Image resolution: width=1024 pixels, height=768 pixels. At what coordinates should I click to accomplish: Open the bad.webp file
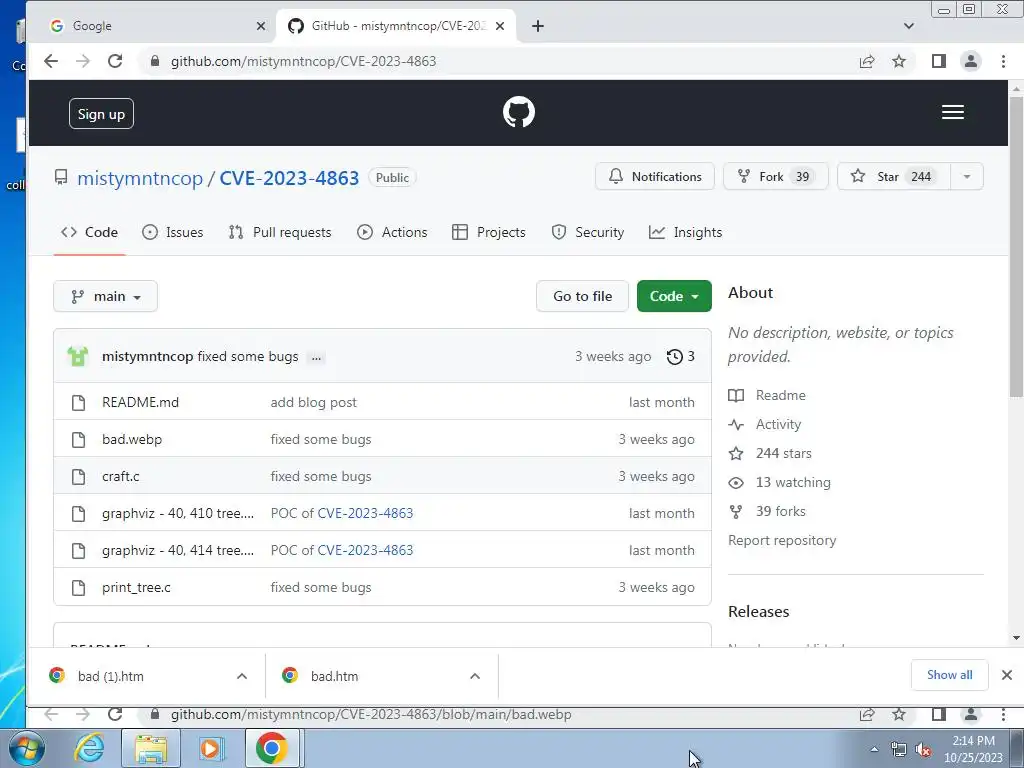tap(132, 440)
